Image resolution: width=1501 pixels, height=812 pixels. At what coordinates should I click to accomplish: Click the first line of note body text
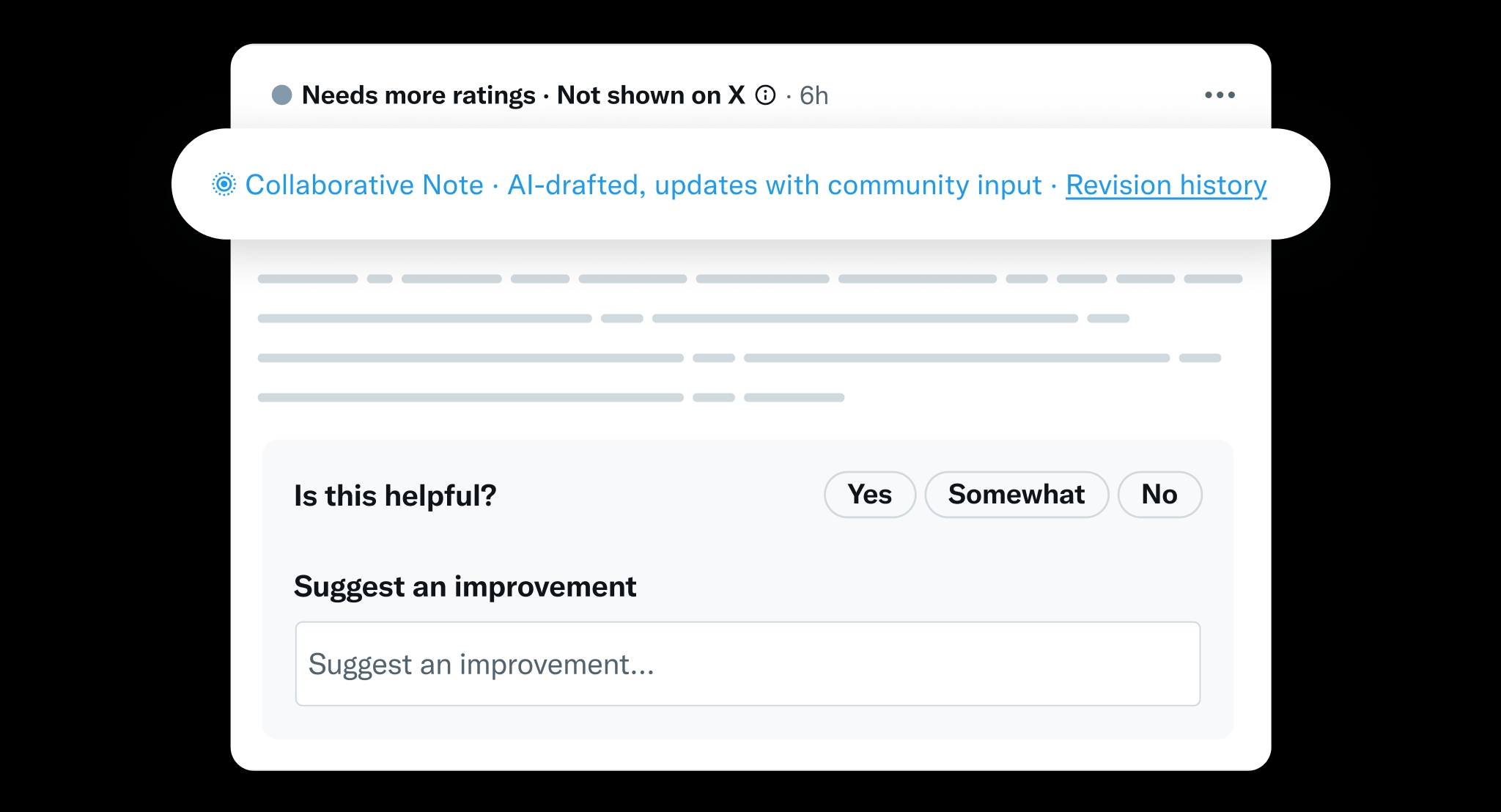click(x=750, y=279)
